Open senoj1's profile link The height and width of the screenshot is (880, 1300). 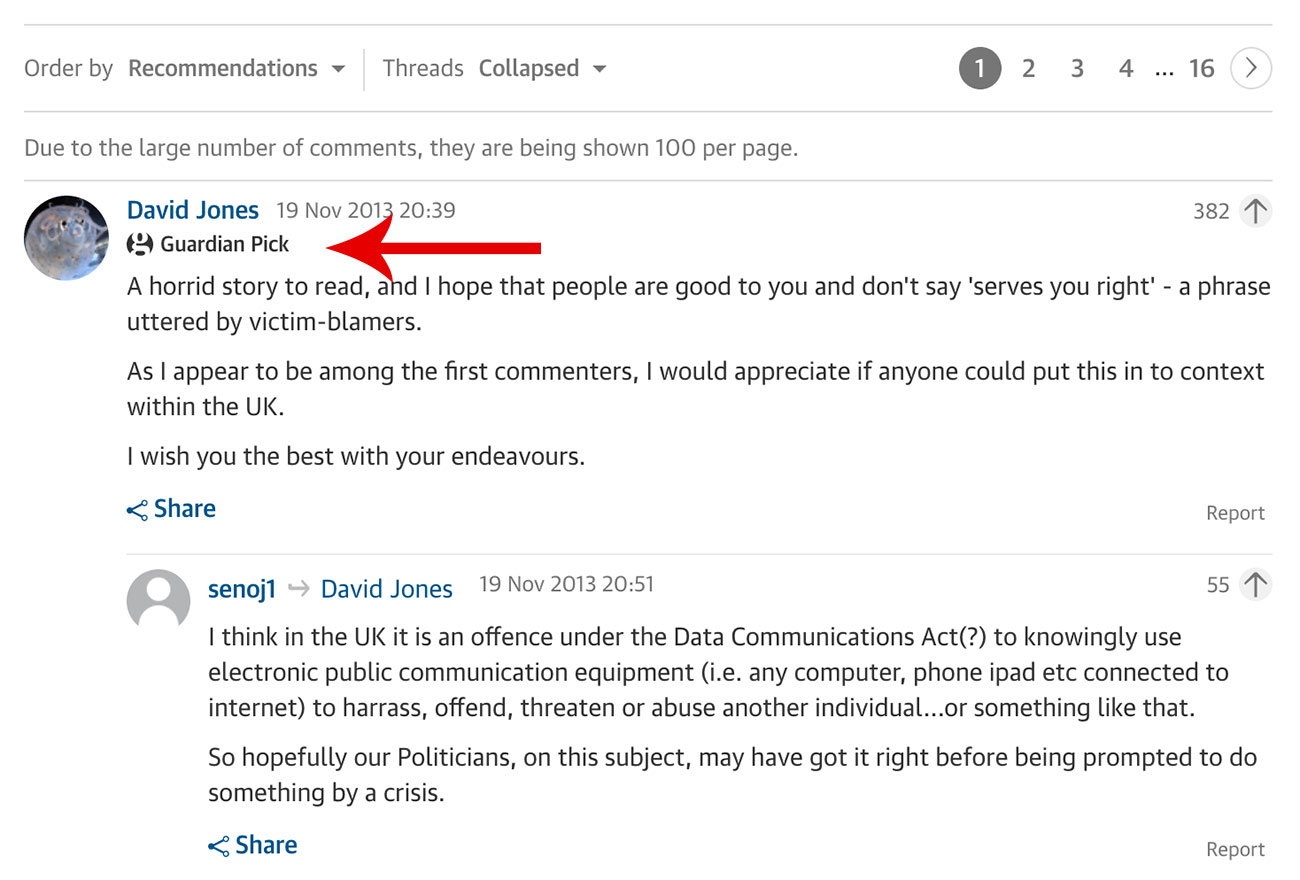coord(241,589)
